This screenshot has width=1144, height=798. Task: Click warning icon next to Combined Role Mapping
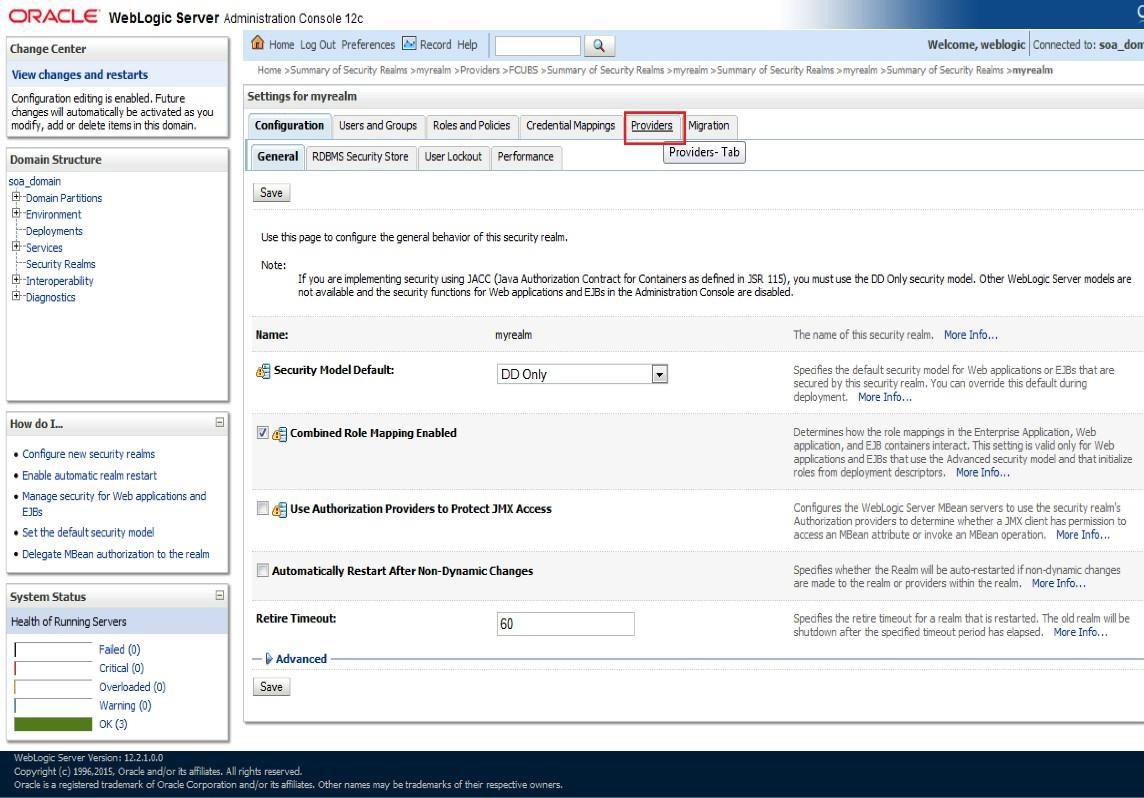(280, 434)
